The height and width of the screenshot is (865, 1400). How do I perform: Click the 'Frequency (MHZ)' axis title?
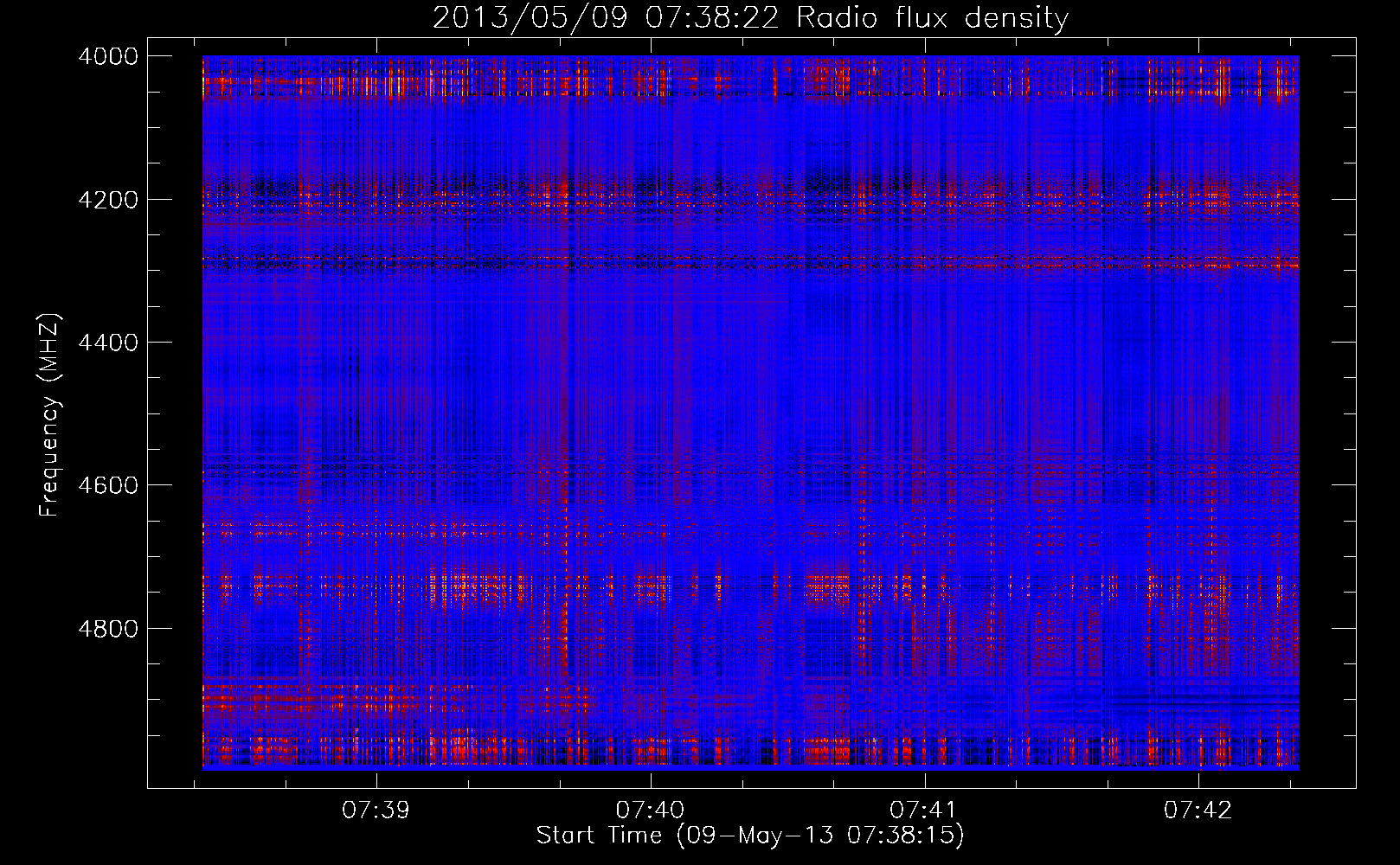(50, 414)
